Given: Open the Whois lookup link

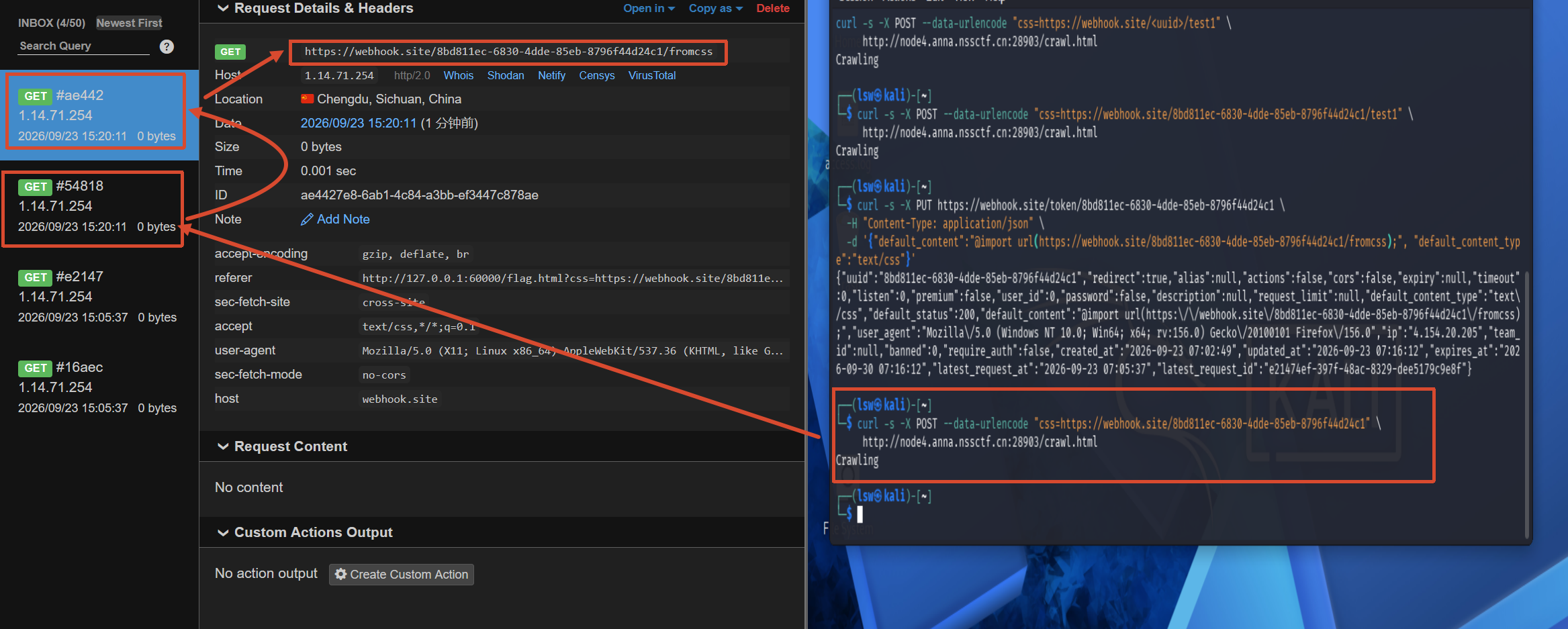Looking at the screenshot, I should (458, 75).
